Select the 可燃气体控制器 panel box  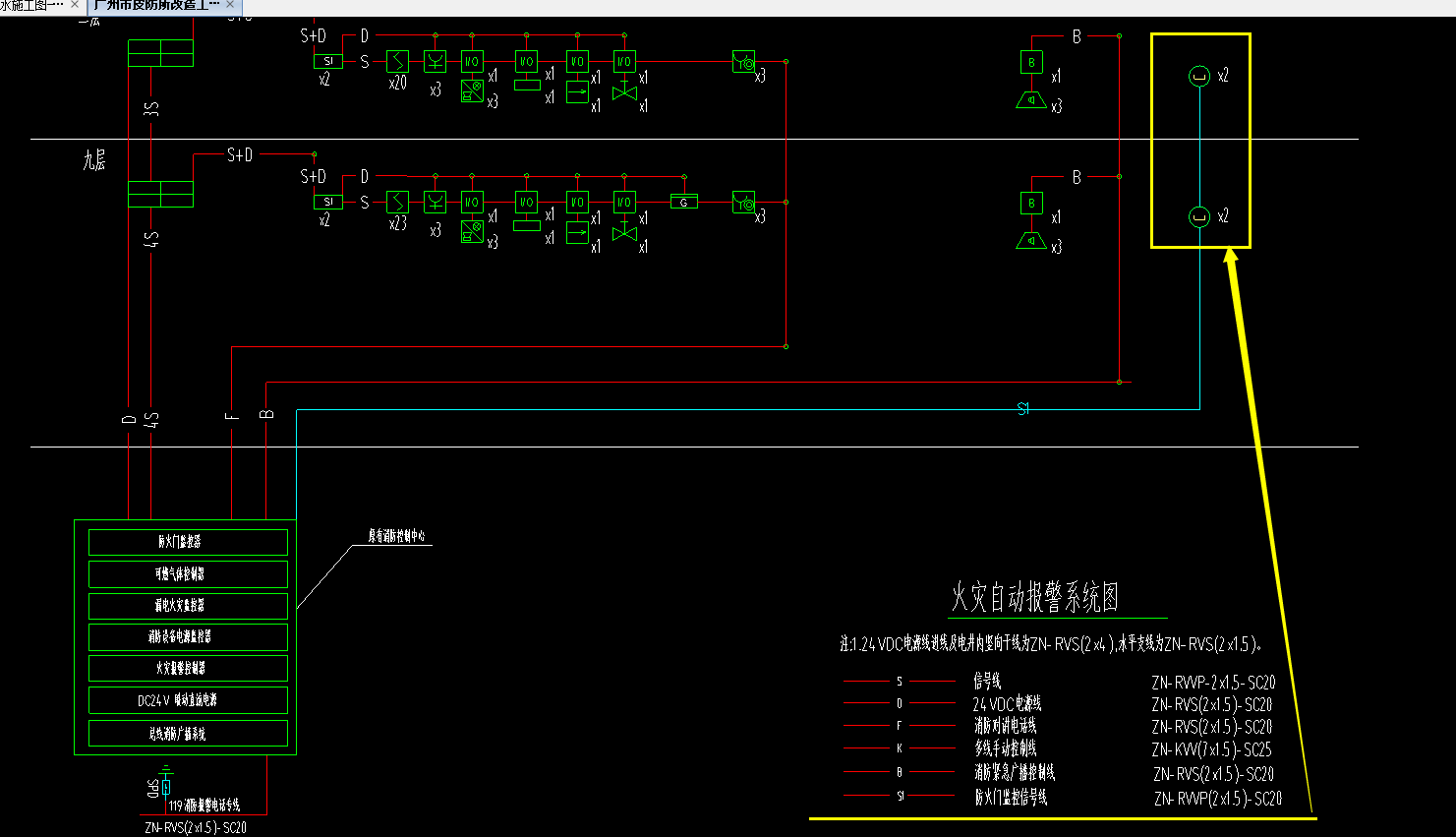[188, 573]
